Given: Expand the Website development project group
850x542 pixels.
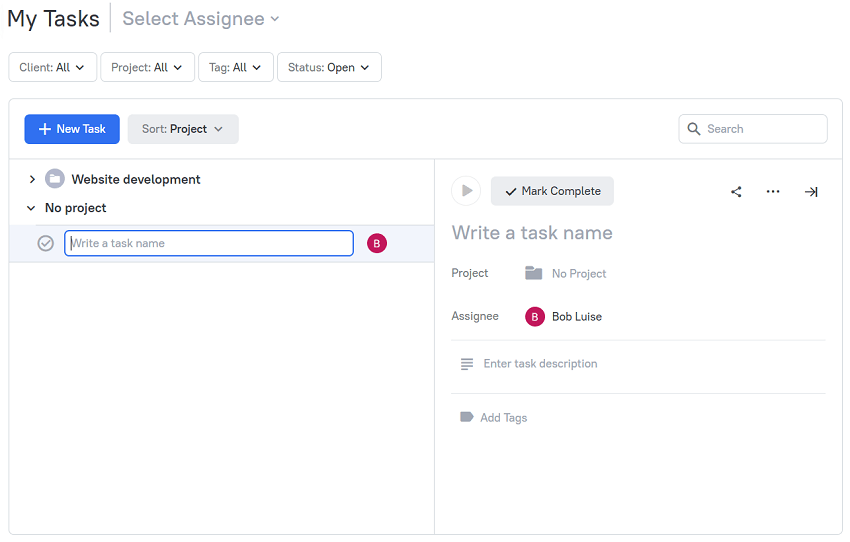Looking at the screenshot, I should click(x=32, y=179).
